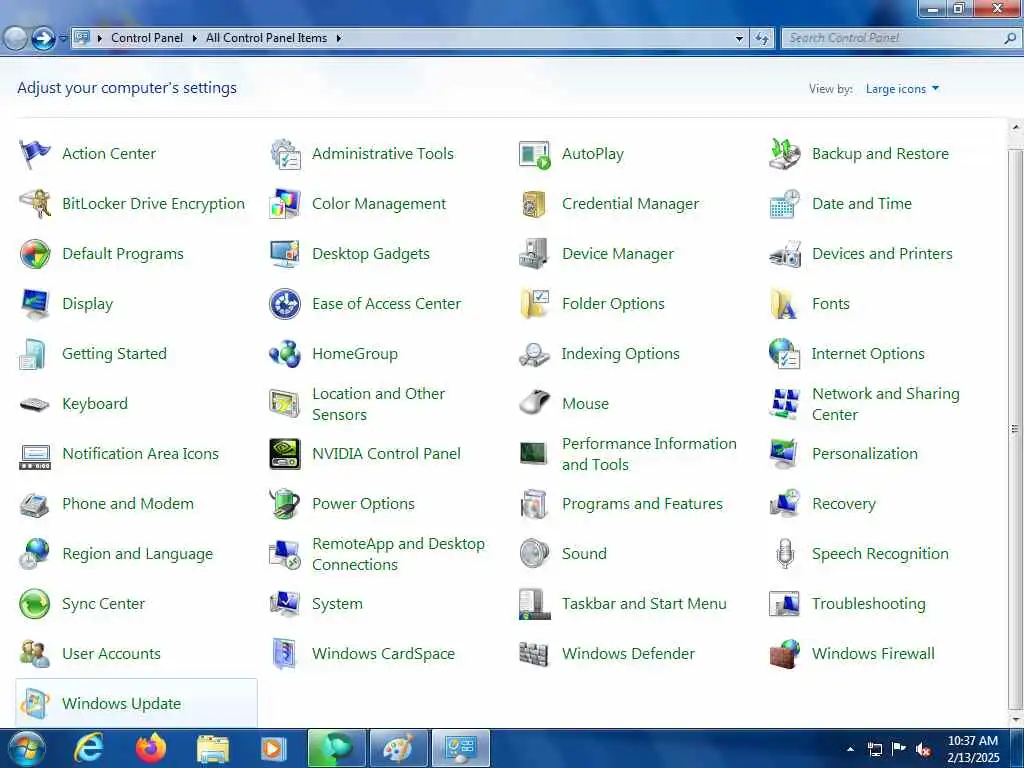Click the Forward navigation button
This screenshot has width=1024, height=768.
coord(43,39)
